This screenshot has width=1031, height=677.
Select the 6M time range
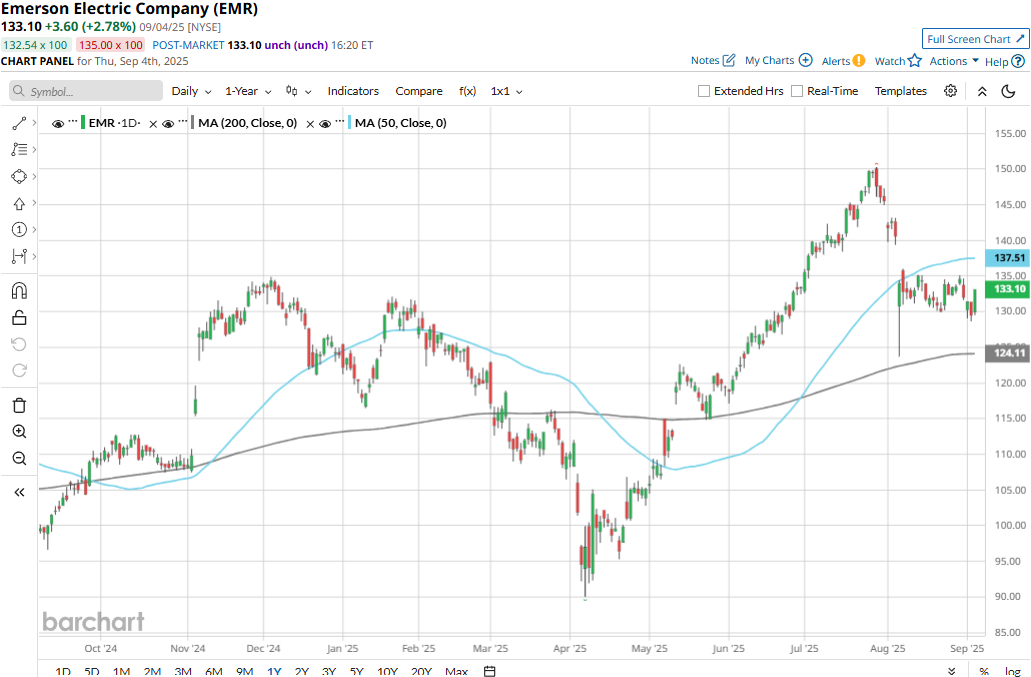point(214,671)
